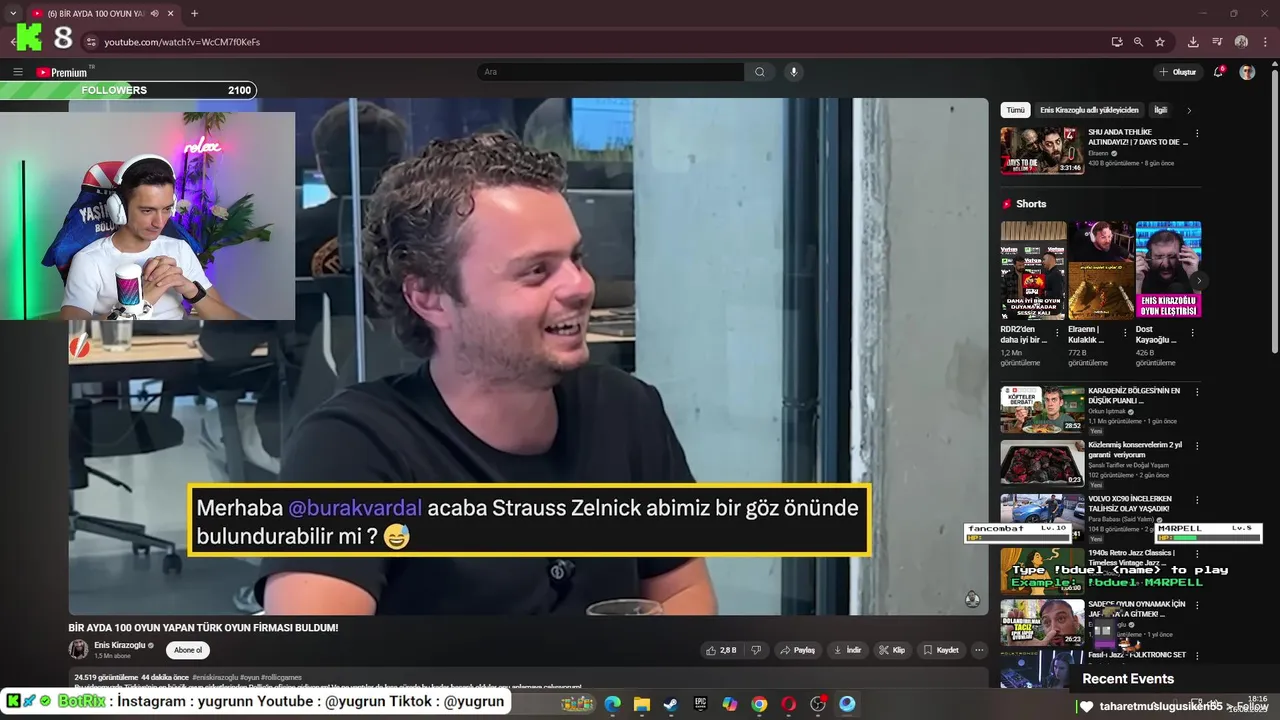
Task: Open options for RDR2 short
Action: click(x=1058, y=332)
